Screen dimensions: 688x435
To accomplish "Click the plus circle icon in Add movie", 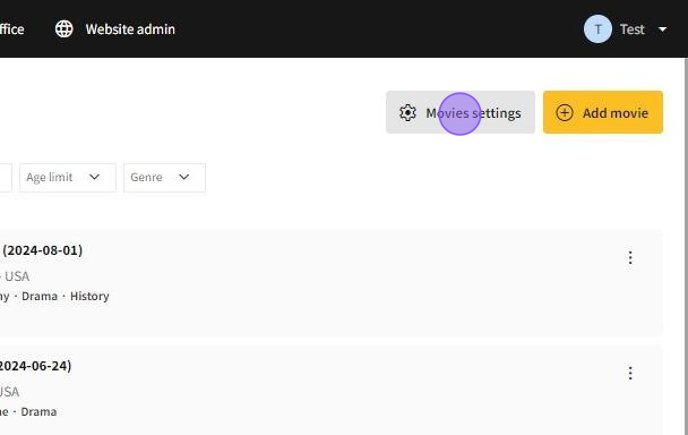I will (564, 113).
